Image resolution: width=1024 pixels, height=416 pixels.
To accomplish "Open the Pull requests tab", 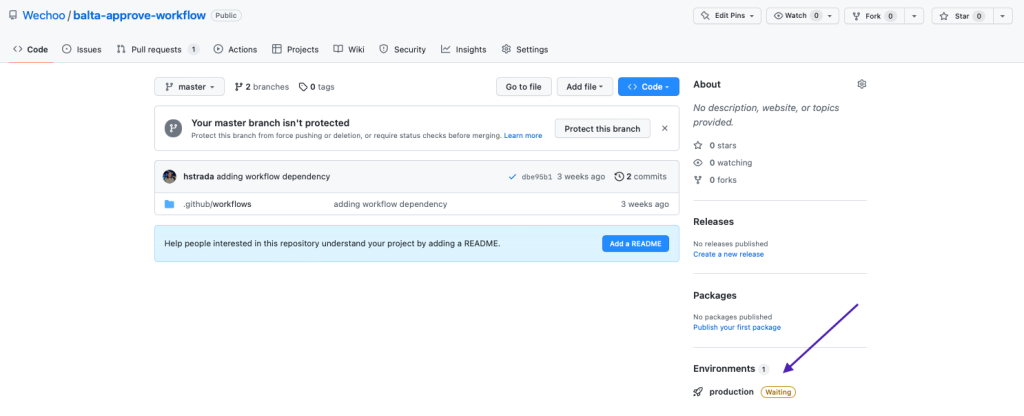I will 157,49.
